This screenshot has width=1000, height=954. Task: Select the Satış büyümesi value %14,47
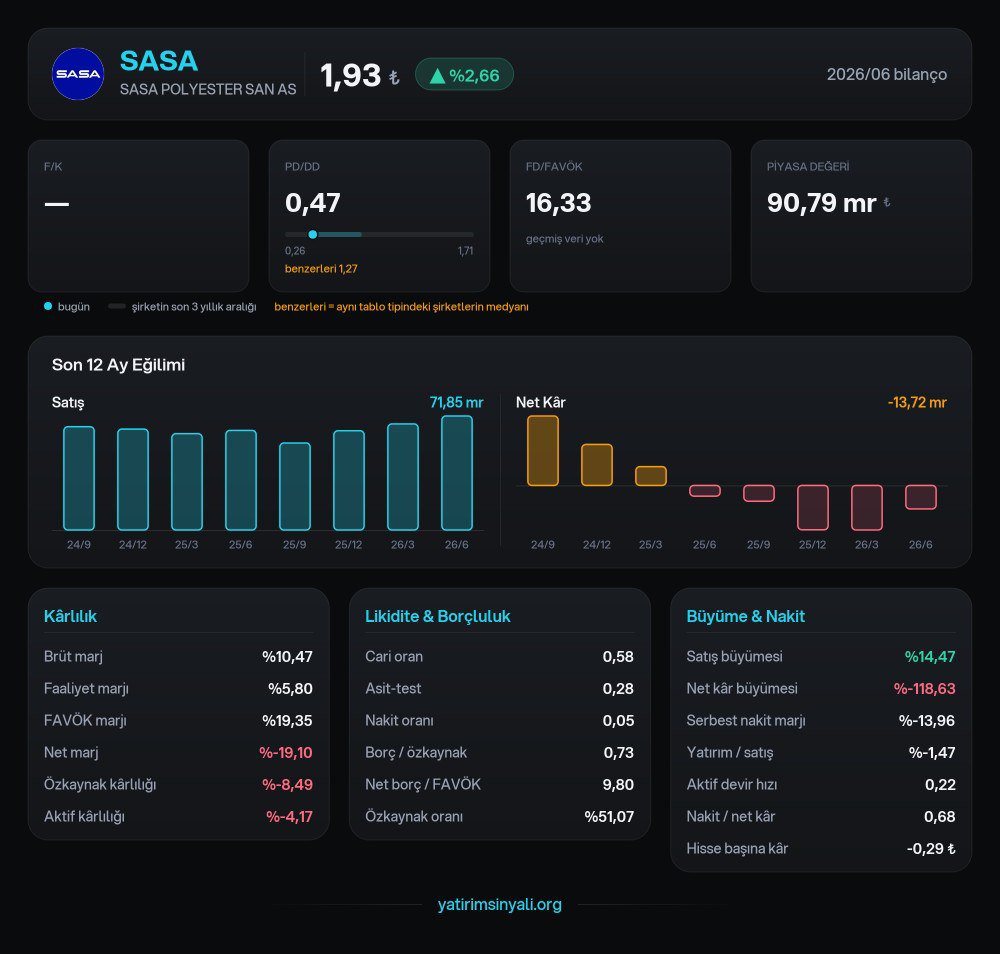930,656
